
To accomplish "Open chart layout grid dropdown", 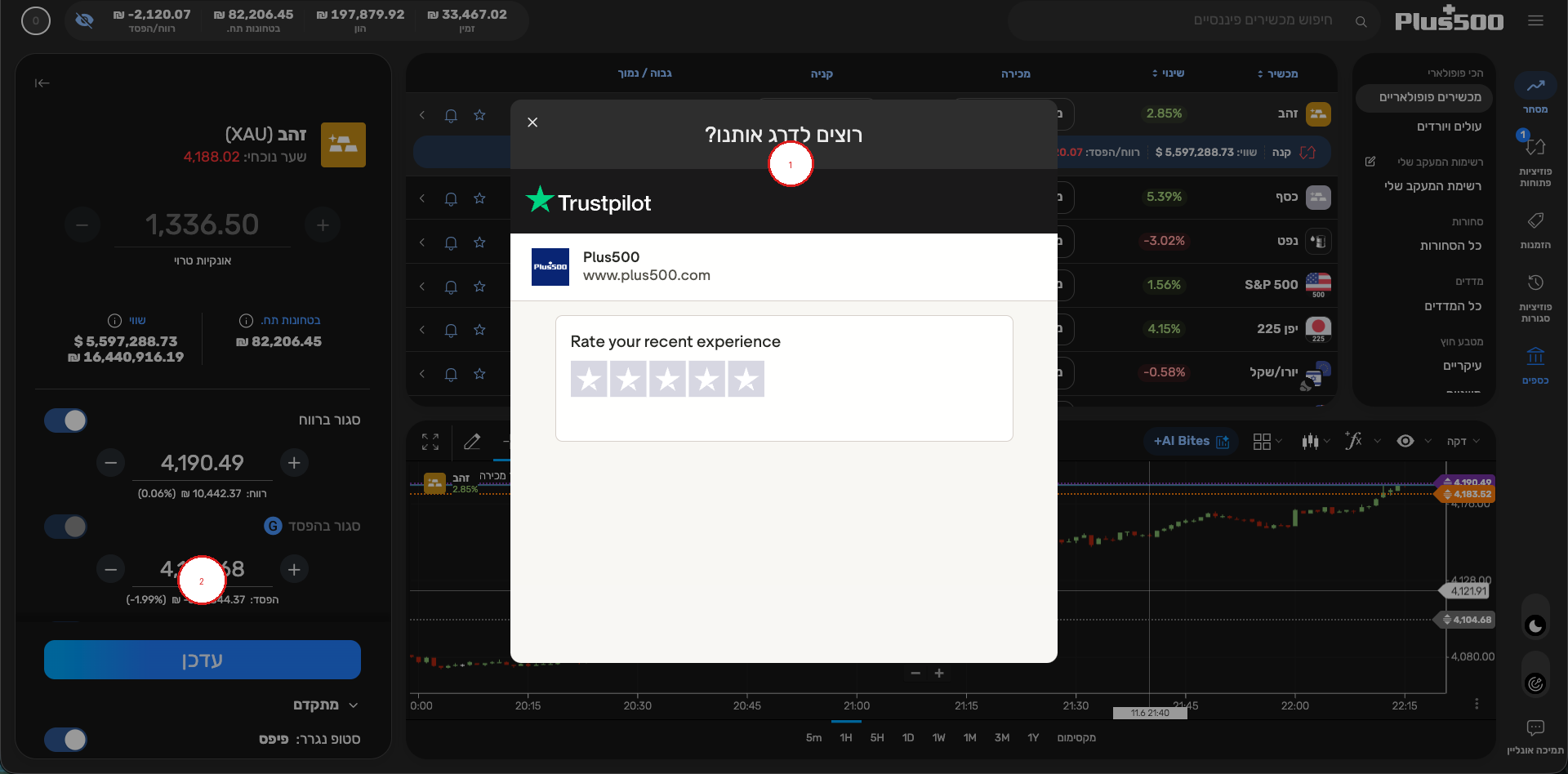I will point(1267,442).
